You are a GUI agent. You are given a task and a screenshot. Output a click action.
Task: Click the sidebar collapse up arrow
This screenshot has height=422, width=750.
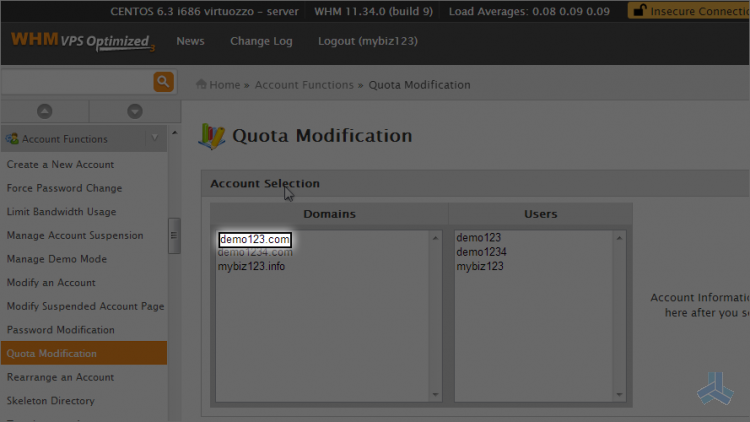(x=44, y=111)
